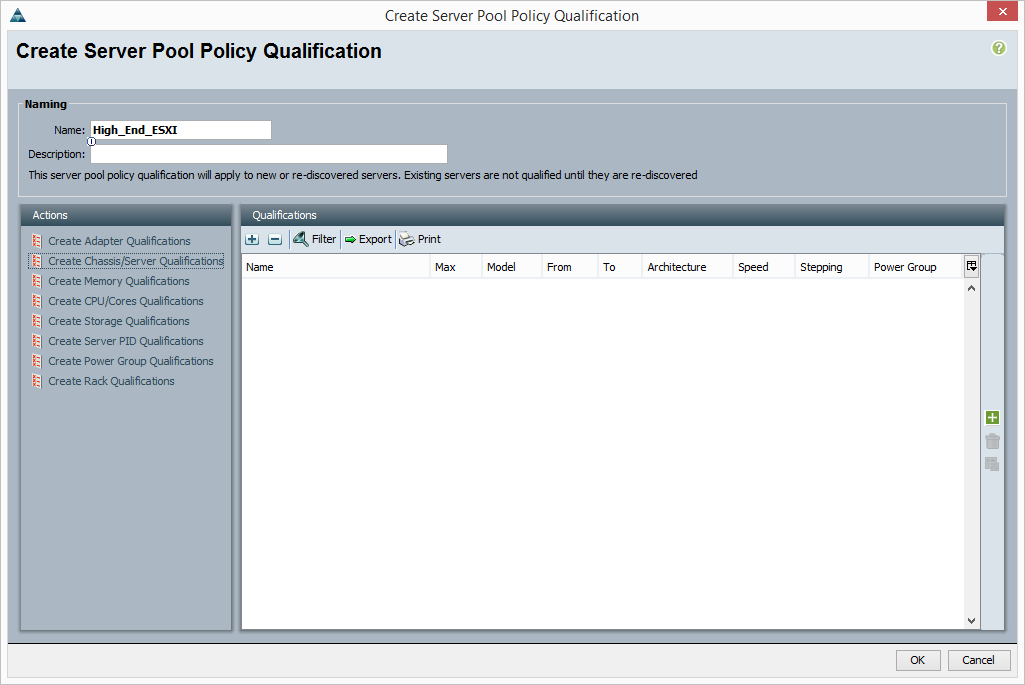This screenshot has width=1025, height=685.
Task: Open Create Chassis/Server Qualifications link
Action: pos(136,261)
